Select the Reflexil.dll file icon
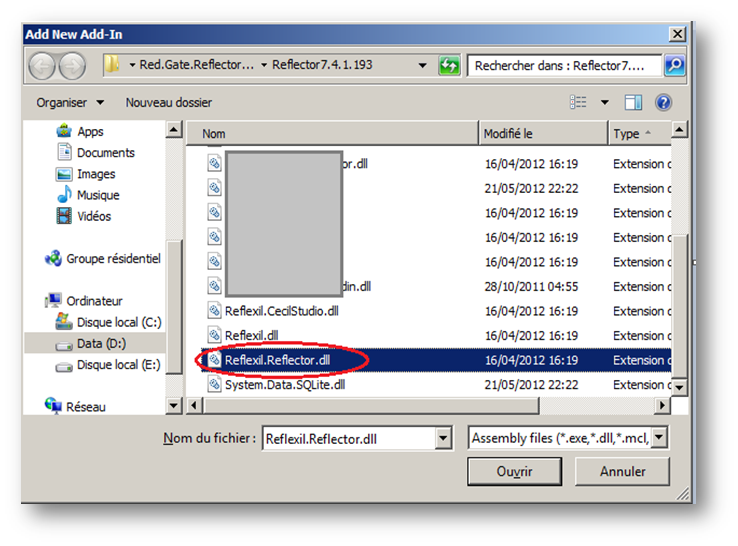Image resolution: width=738 pixels, height=546 pixels. [214, 335]
